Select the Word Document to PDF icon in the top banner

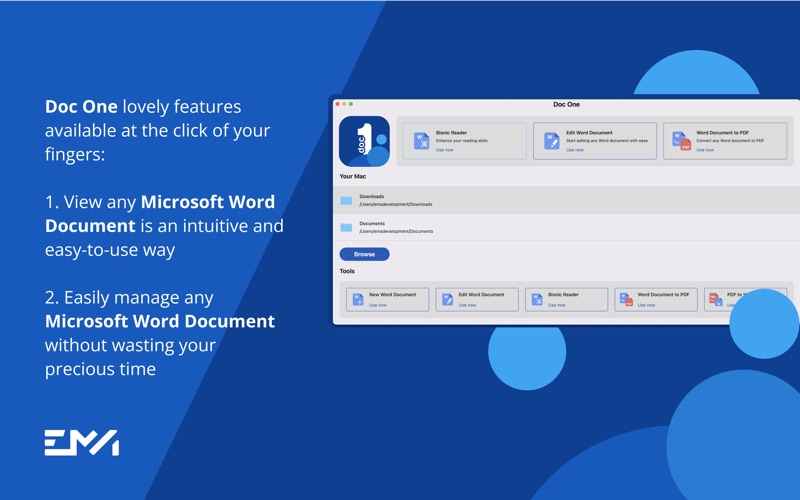[x=682, y=141]
